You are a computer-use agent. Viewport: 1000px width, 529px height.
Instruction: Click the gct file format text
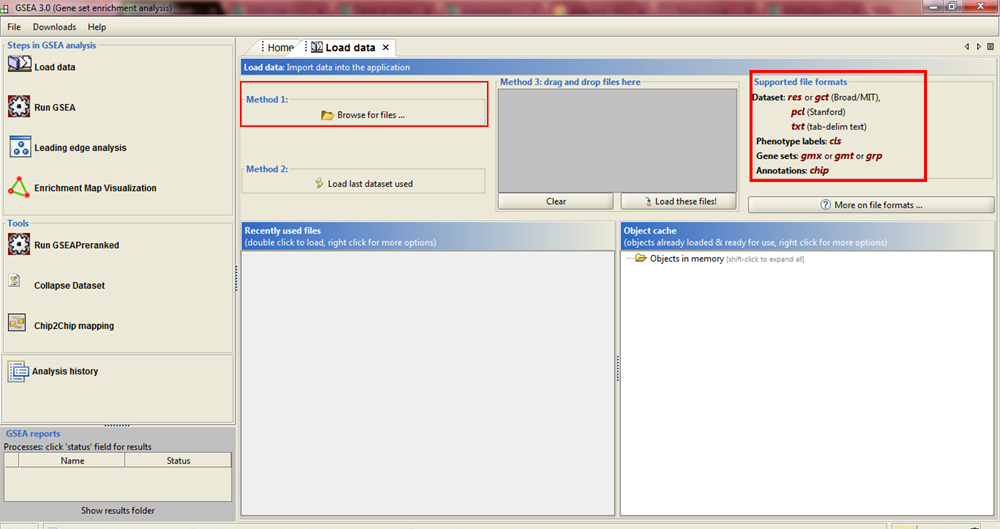(821, 97)
